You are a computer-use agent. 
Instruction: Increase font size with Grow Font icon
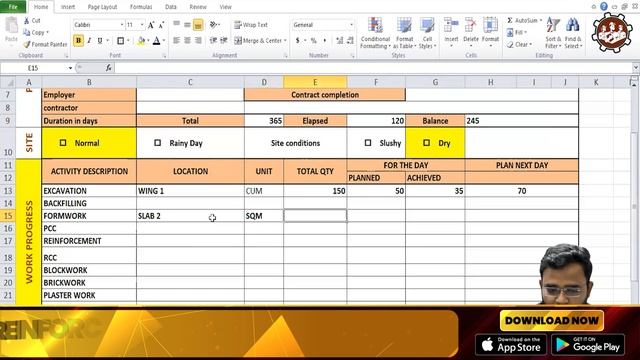(151, 25)
